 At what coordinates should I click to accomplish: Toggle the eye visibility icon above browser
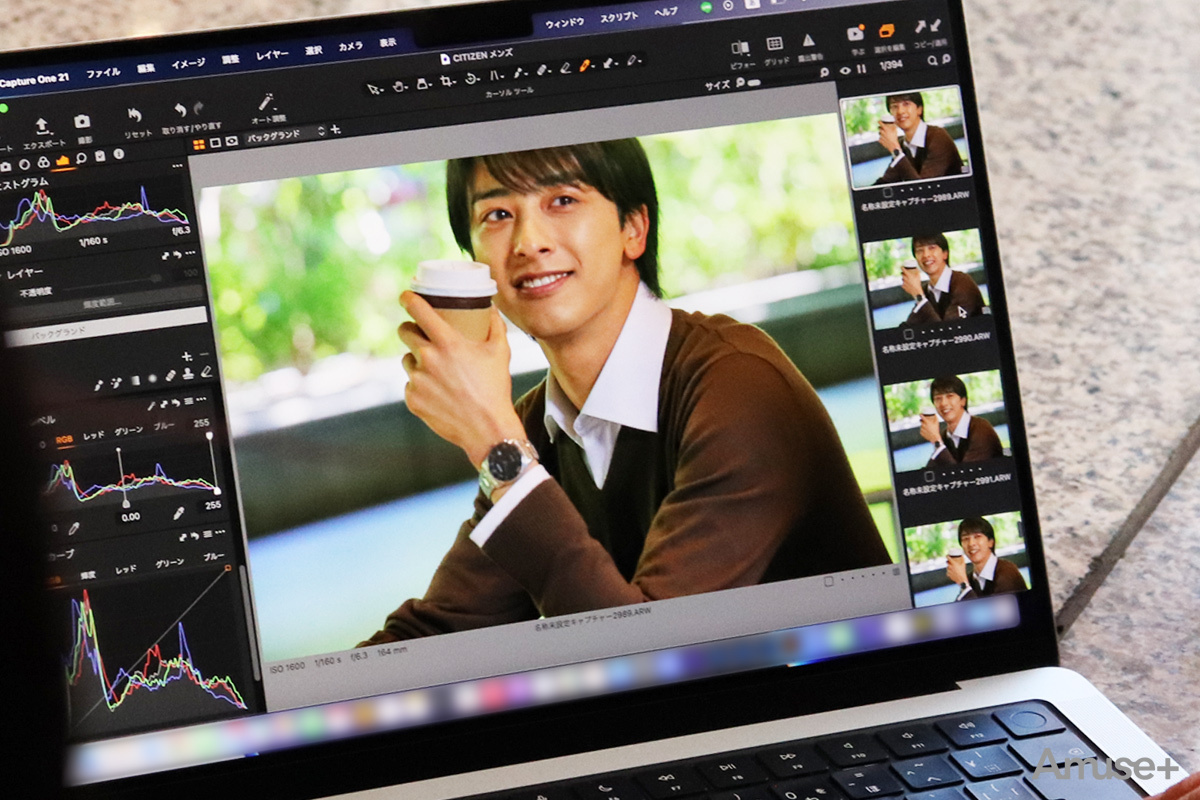point(845,70)
